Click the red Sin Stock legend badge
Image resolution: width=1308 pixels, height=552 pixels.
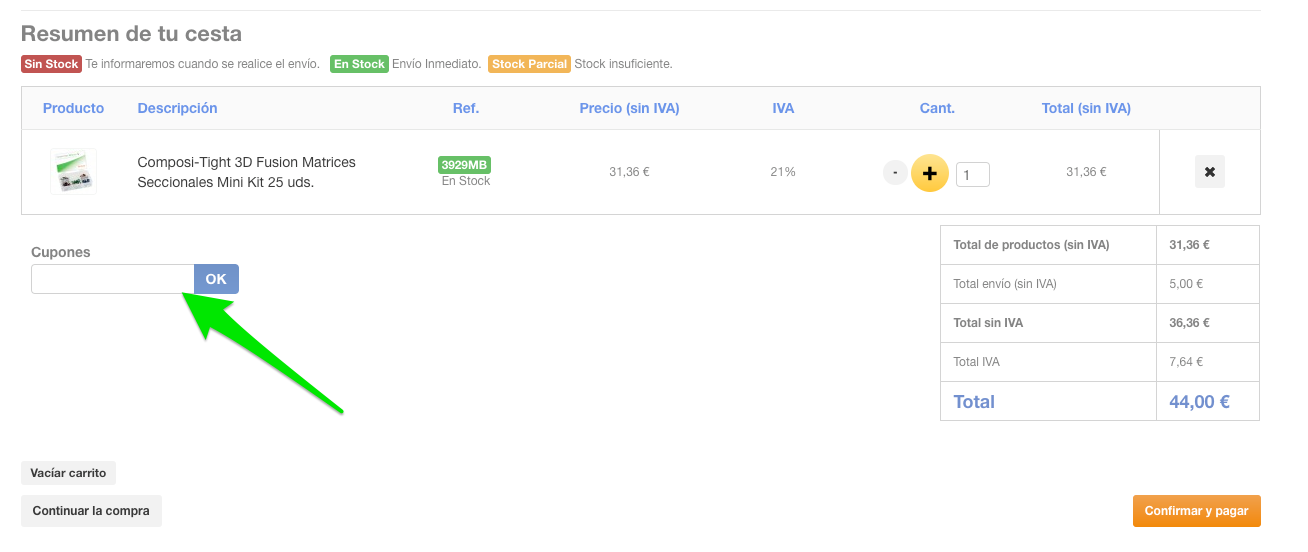pos(51,64)
